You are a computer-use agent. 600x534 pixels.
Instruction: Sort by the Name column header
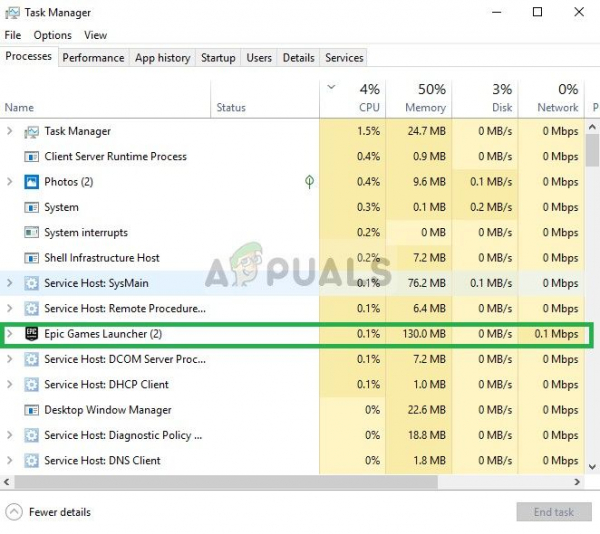coord(105,99)
